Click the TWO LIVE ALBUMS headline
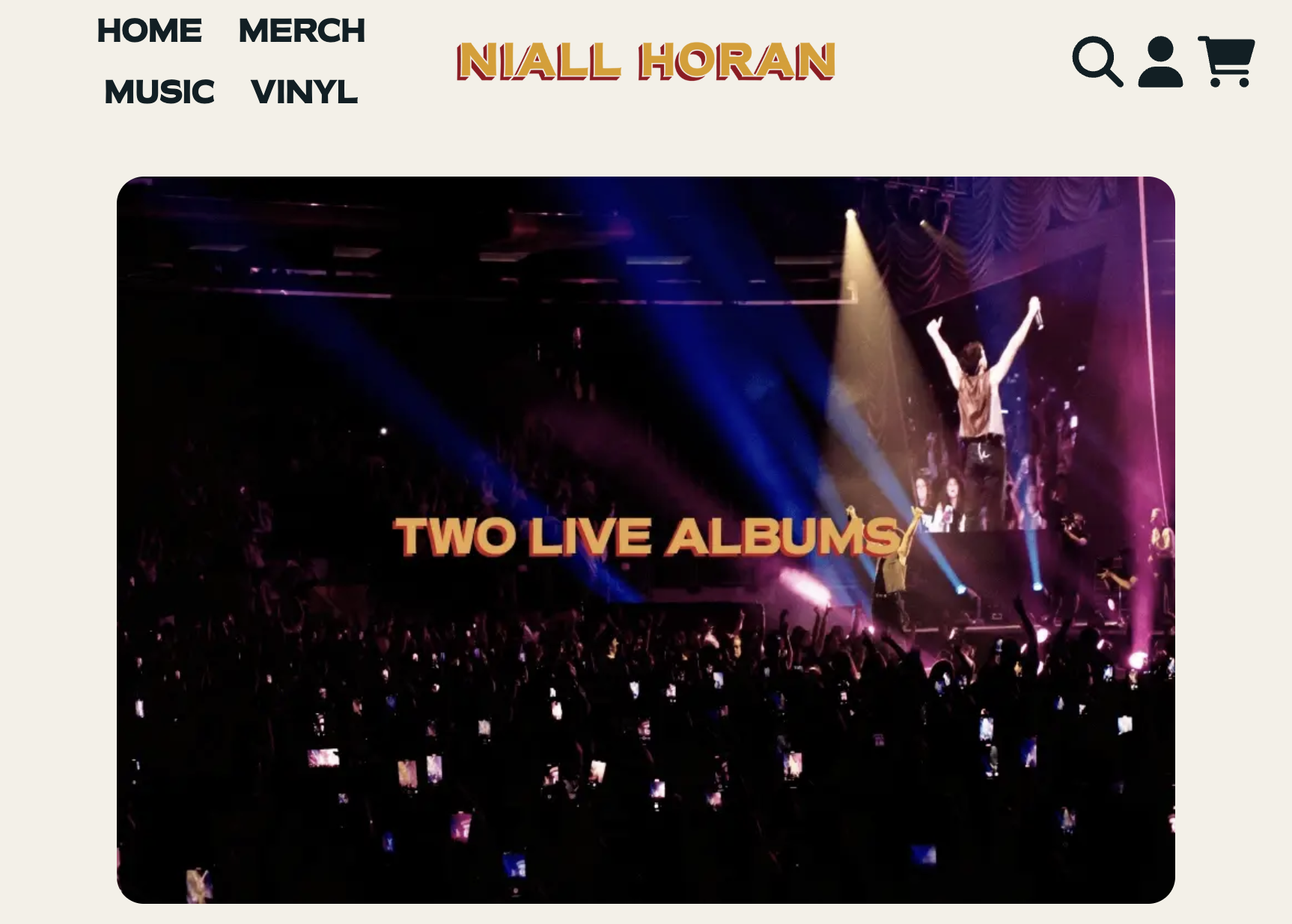Image resolution: width=1292 pixels, height=924 pixels. click(x=647, y=536)
